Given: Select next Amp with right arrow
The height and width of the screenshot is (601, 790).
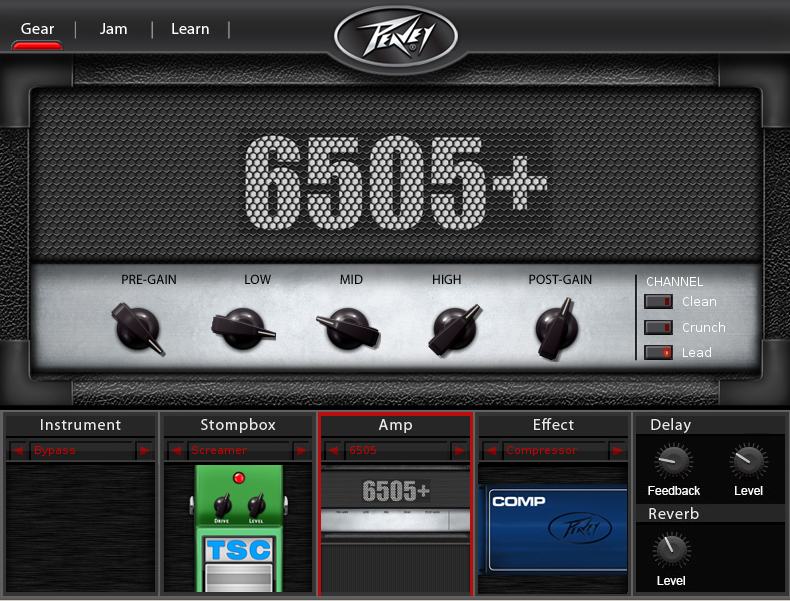Looking at the screenshot, I should coord(459,450).
